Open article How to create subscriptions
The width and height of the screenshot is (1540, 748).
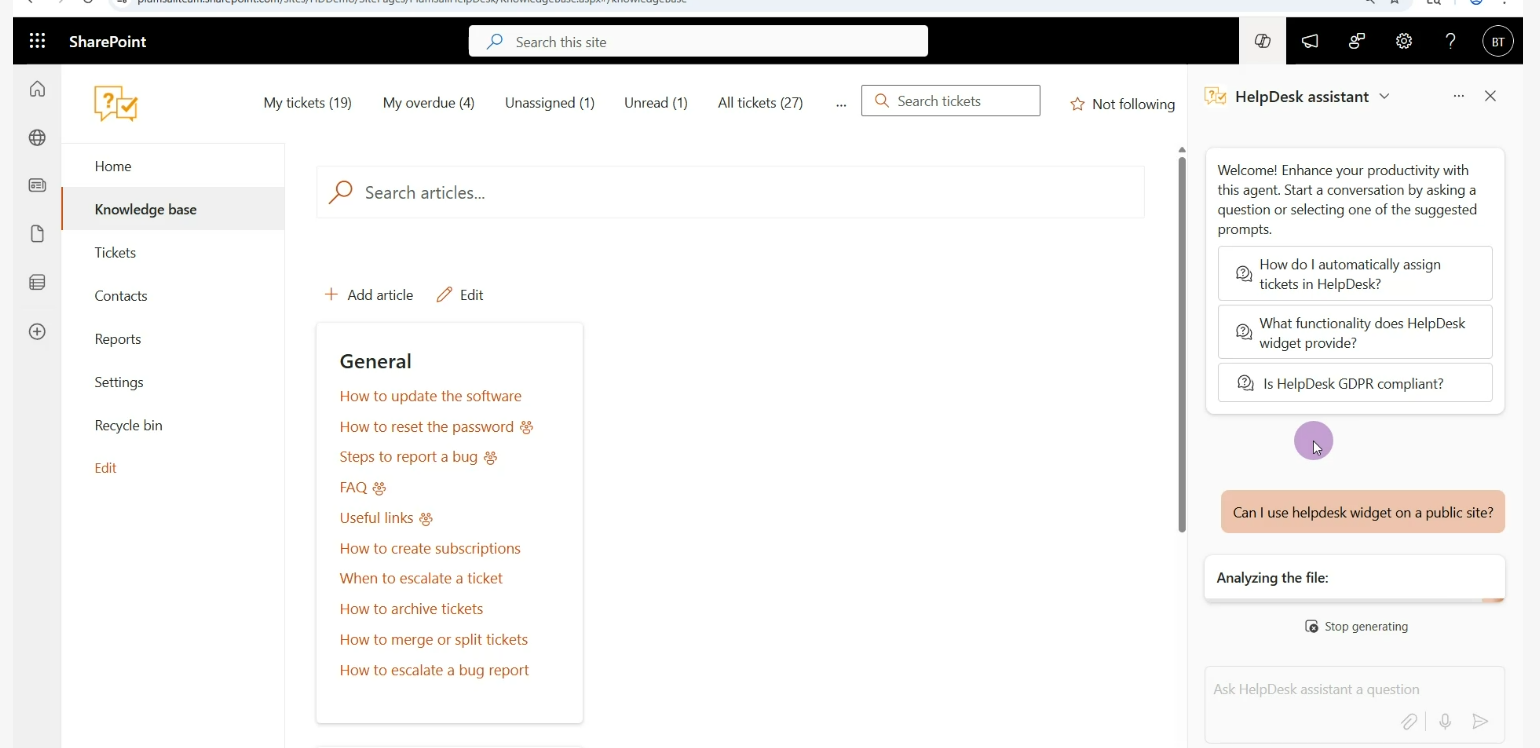tap(430, 548)
